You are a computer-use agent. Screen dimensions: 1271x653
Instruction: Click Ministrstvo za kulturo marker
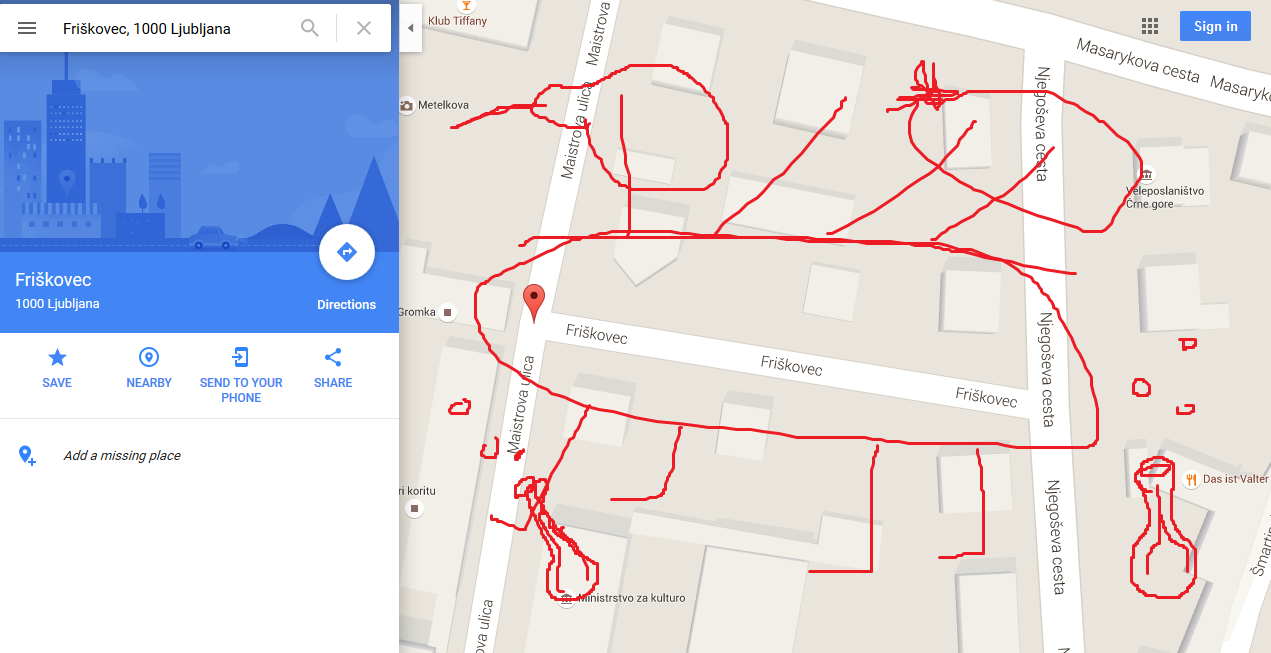(566, 599)
